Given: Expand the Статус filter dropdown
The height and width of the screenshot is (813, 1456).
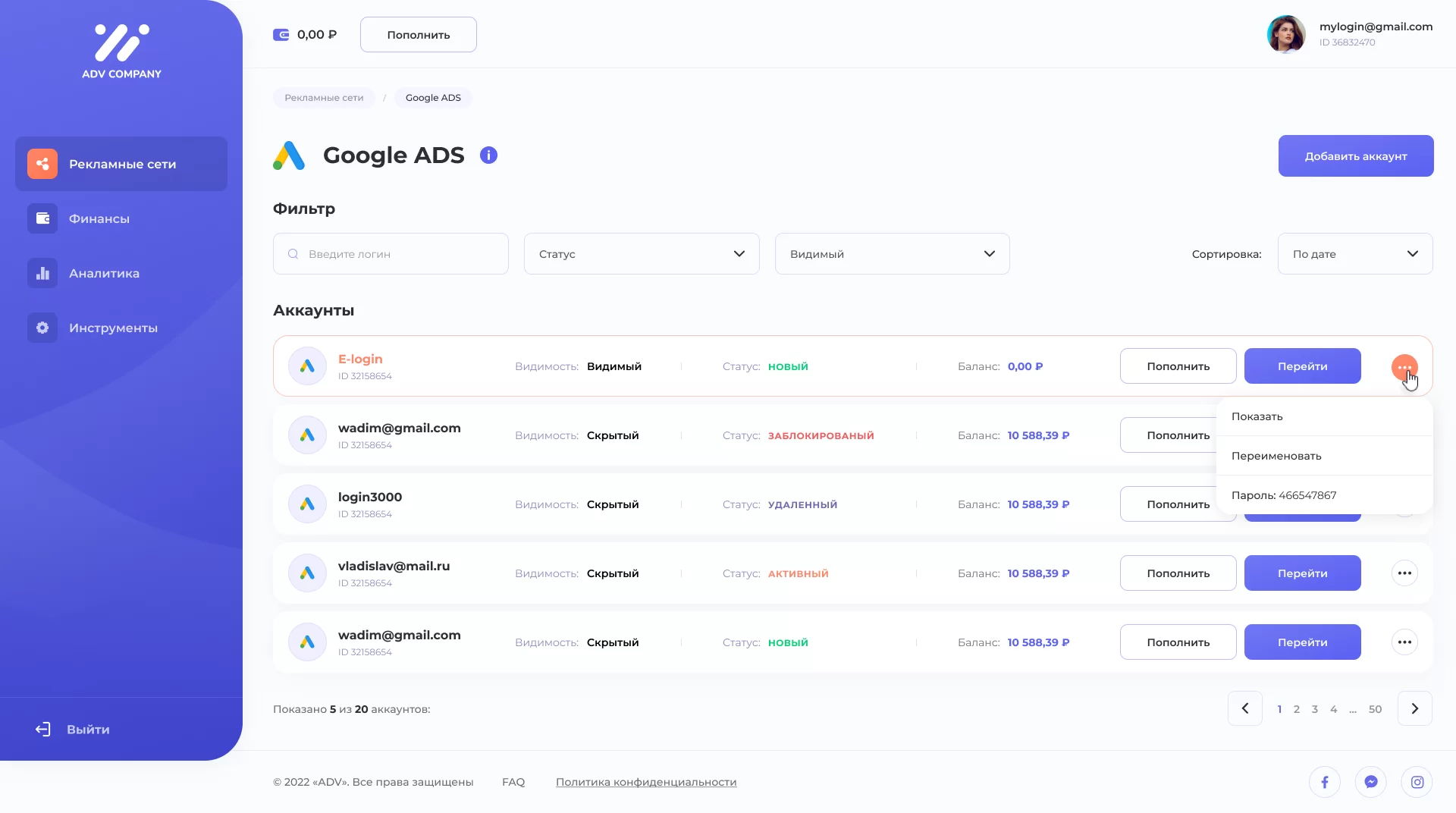Looking at the screenshot, I should 642,254.
